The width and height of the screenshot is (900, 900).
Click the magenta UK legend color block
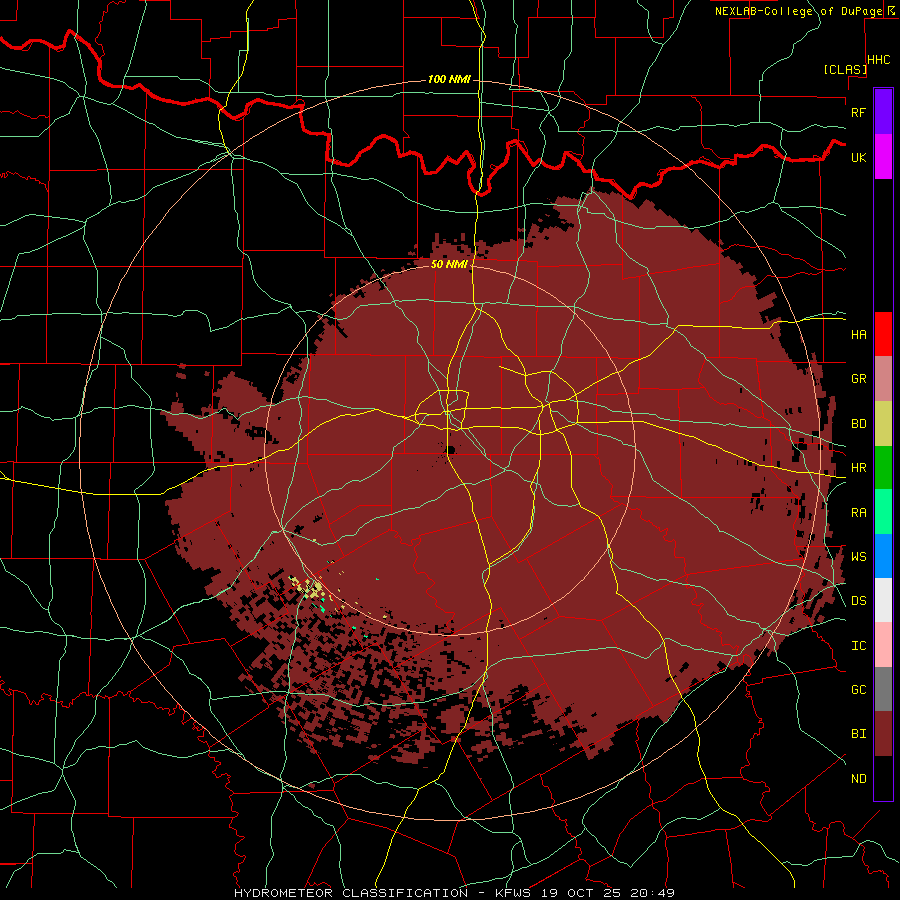pyautogui.click(x=883, y=157)
